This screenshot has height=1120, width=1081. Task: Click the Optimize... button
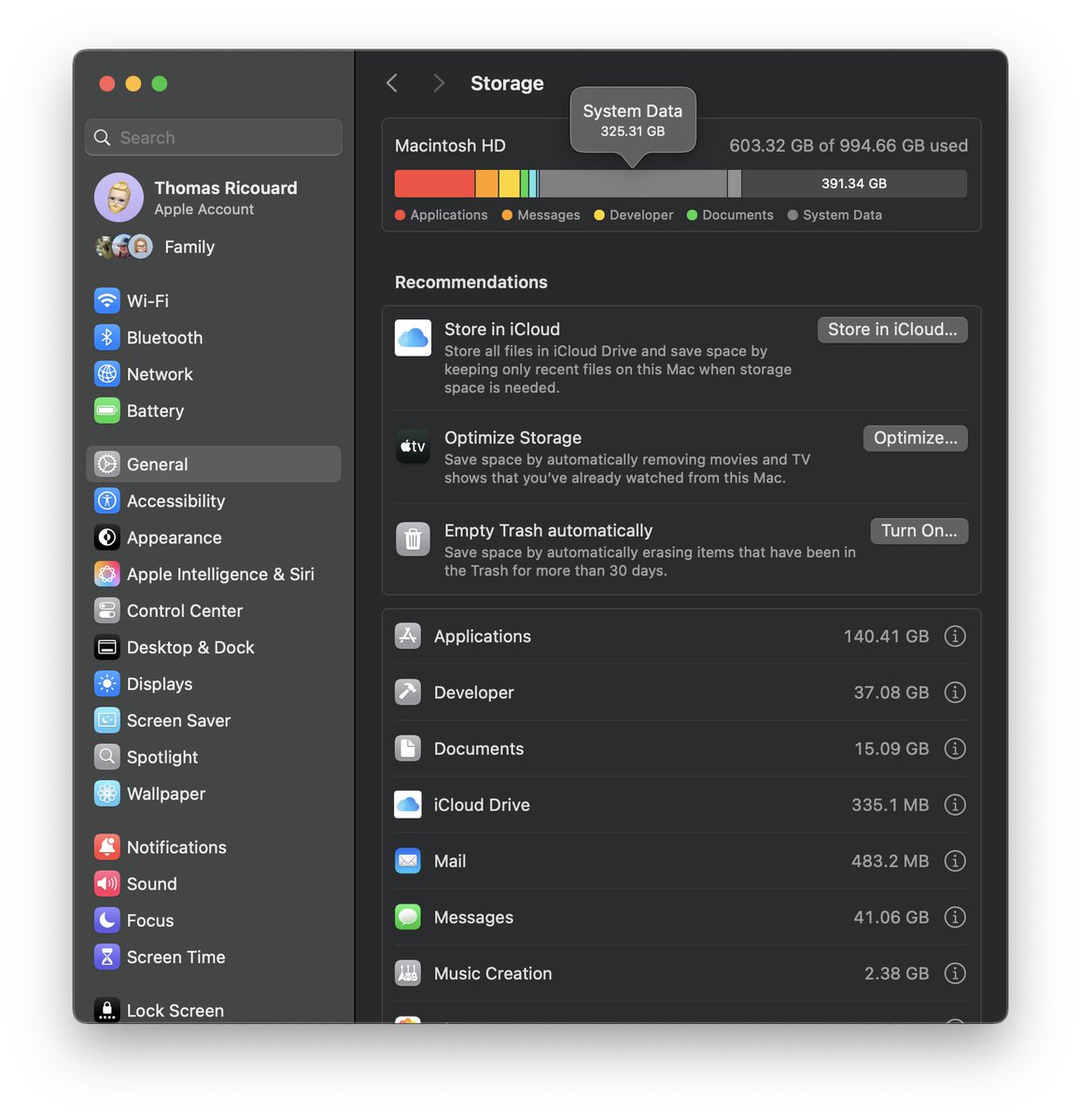coord(915,438)
